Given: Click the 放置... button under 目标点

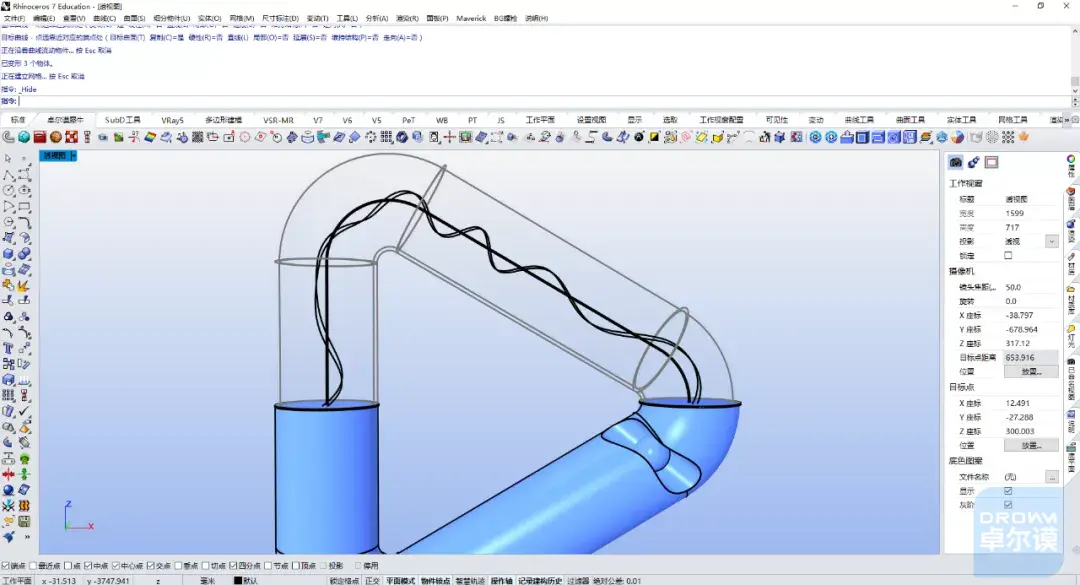Looking at the screenshot, I should [x=1031, y=446].
